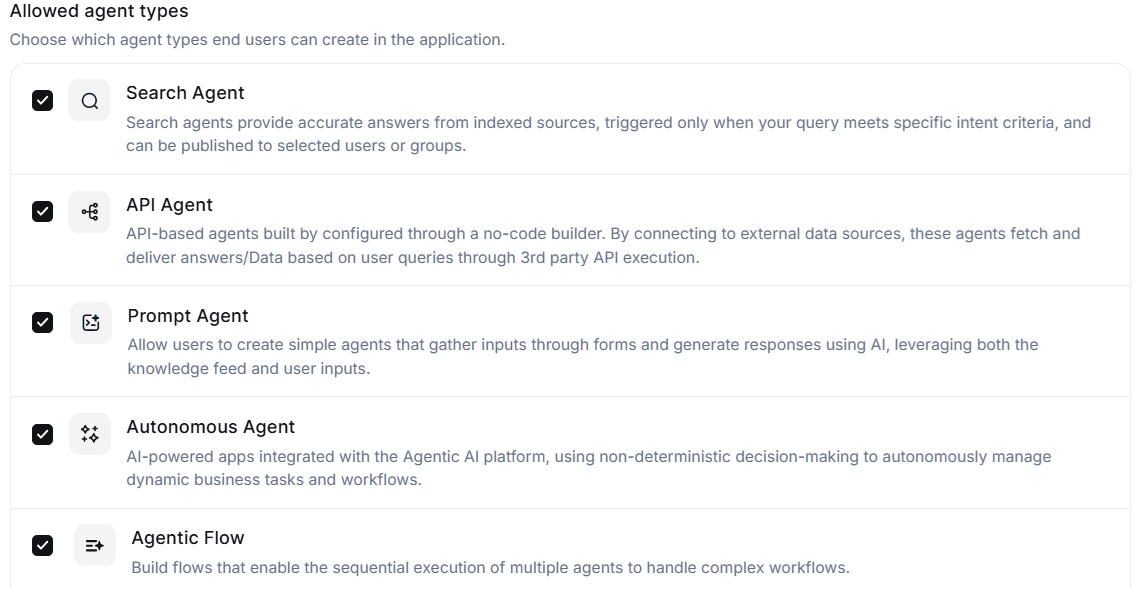Click the Autonomous Agent heading
This screenshot has width=1138, height=589.
click(x=210, y=427)
